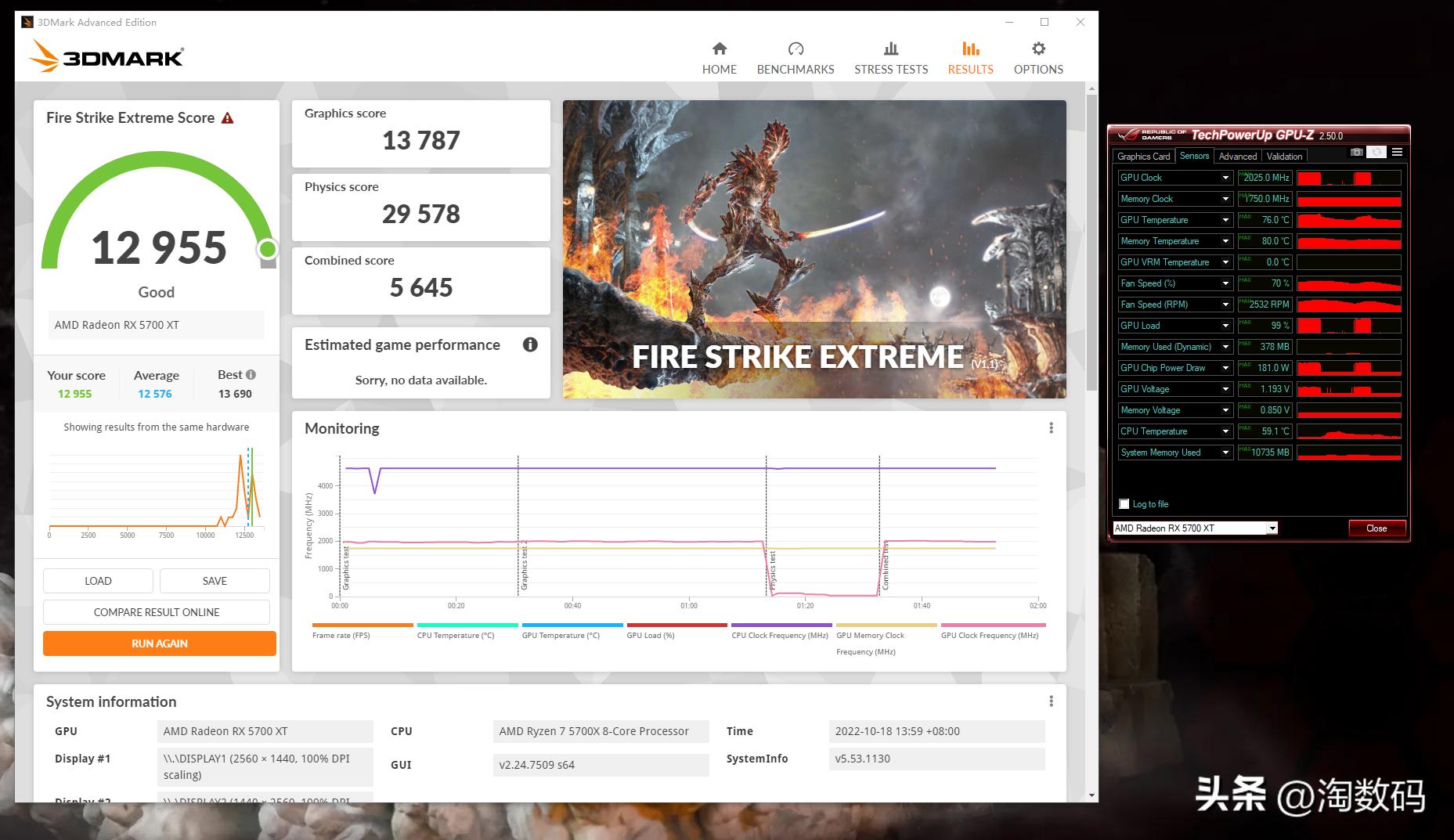The image size is (1454, 840).
Task: Enable Log to file in GPU-Z
Action: pyautogui.click(x=1124, y=503)
